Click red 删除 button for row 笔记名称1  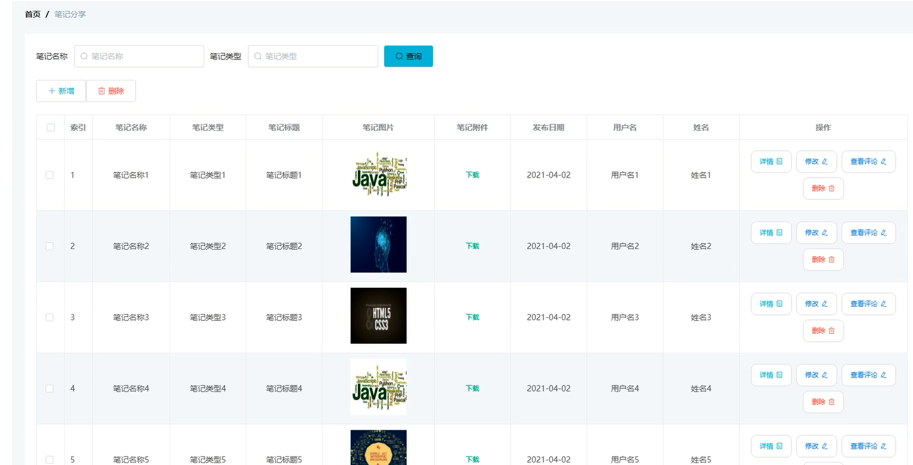point(823,189)
